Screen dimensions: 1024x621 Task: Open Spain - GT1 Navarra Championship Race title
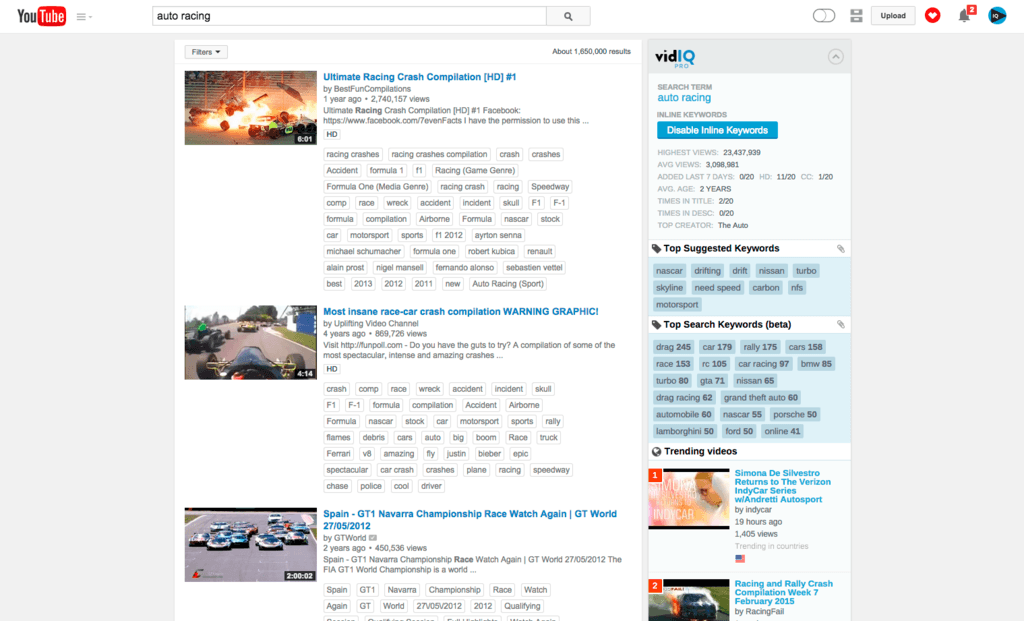pos(470,520)
